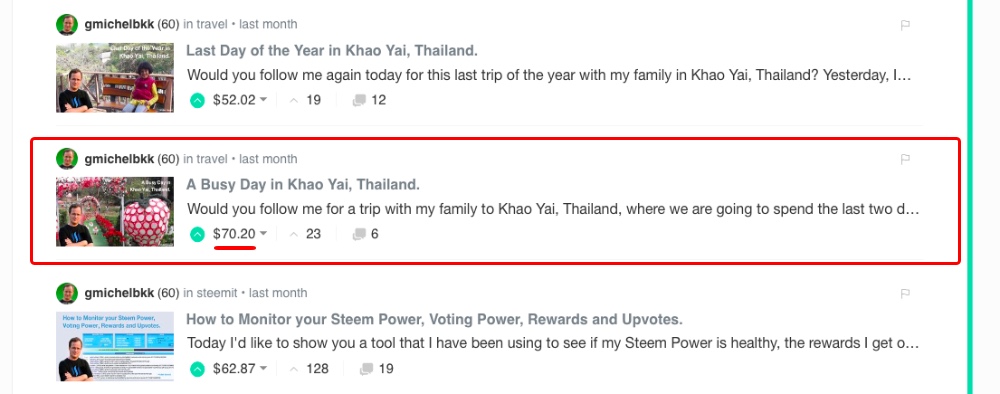Open Last Day of the Year in Khao Yai title

(332, 50)
